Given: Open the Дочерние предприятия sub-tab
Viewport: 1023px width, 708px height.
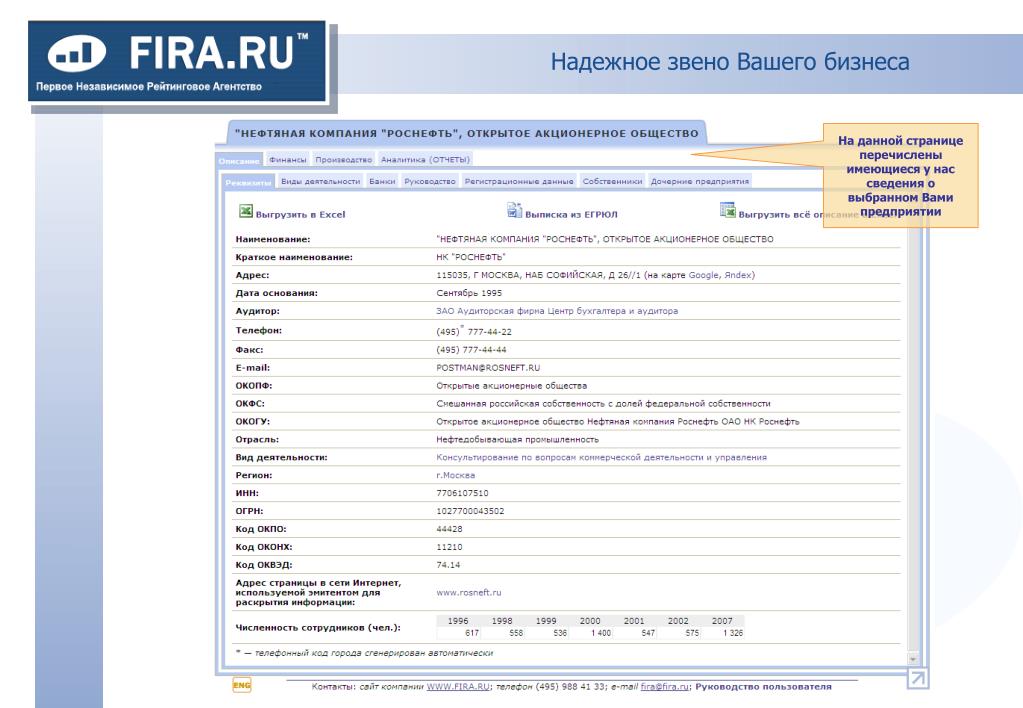Looking at the screenshot, I should coord(699,181).
